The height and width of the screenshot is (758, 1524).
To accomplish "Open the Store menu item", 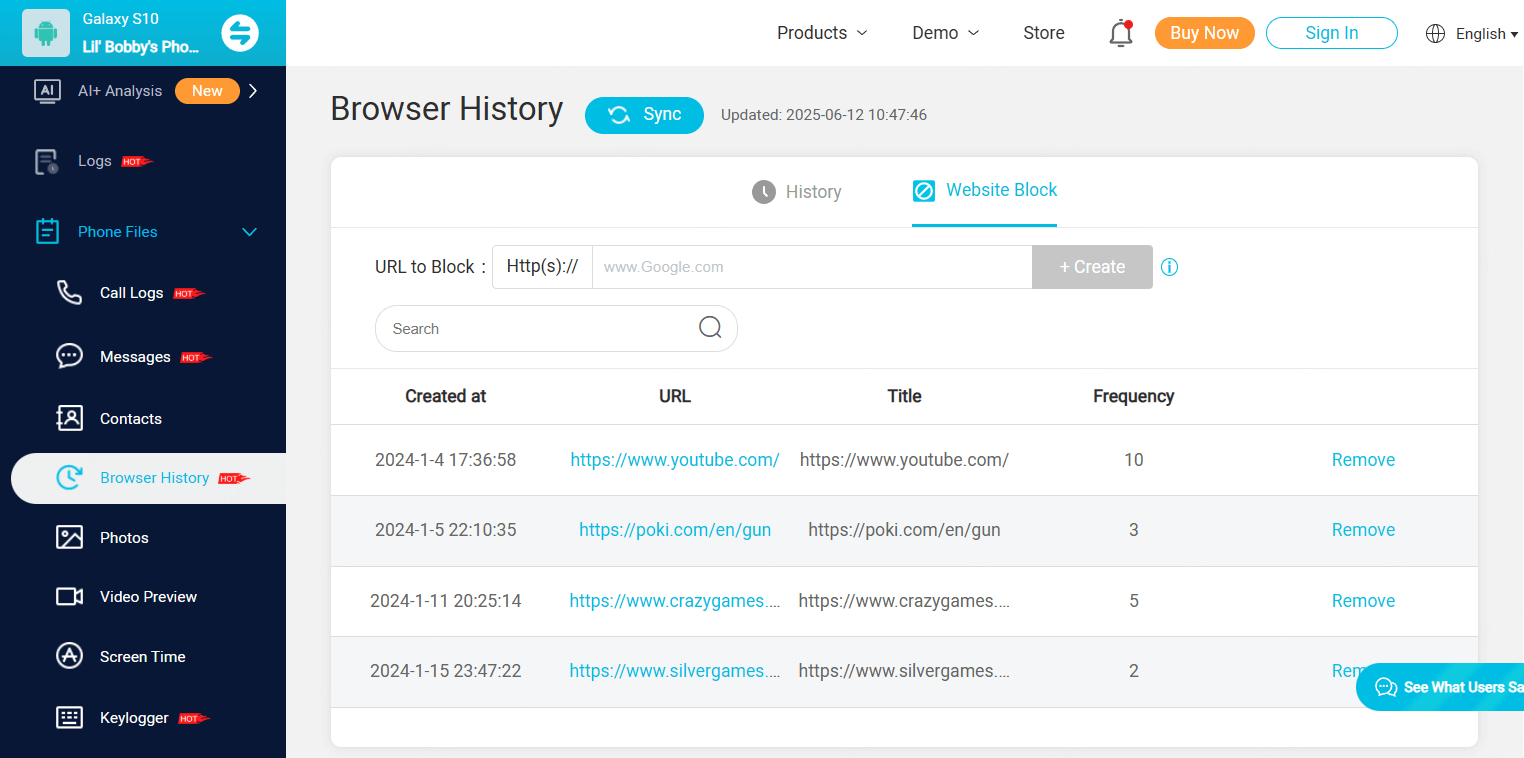I will point(1044,33).
